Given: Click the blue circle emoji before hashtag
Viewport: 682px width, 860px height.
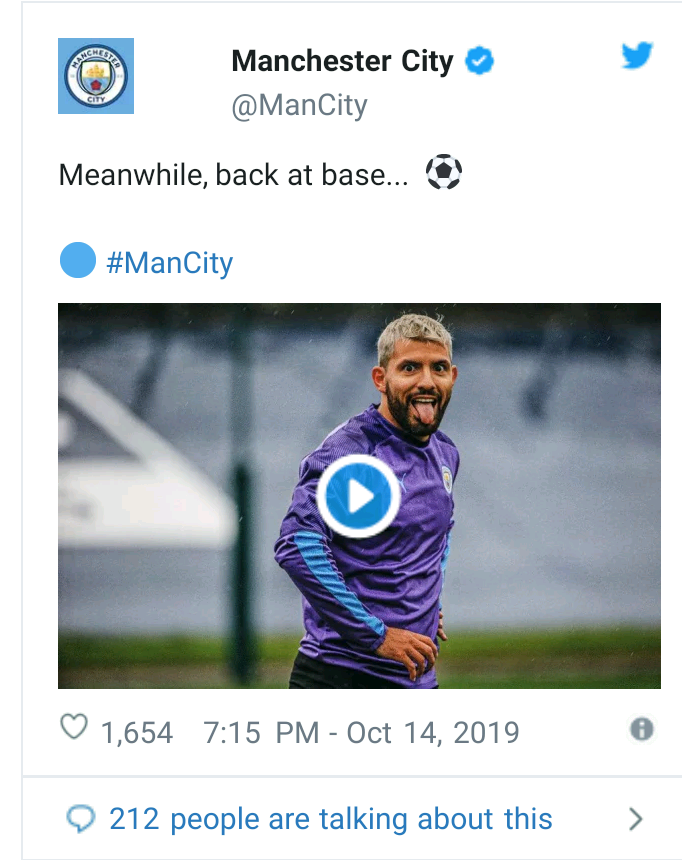Looking at the screenshot, I should click(78, 261).
